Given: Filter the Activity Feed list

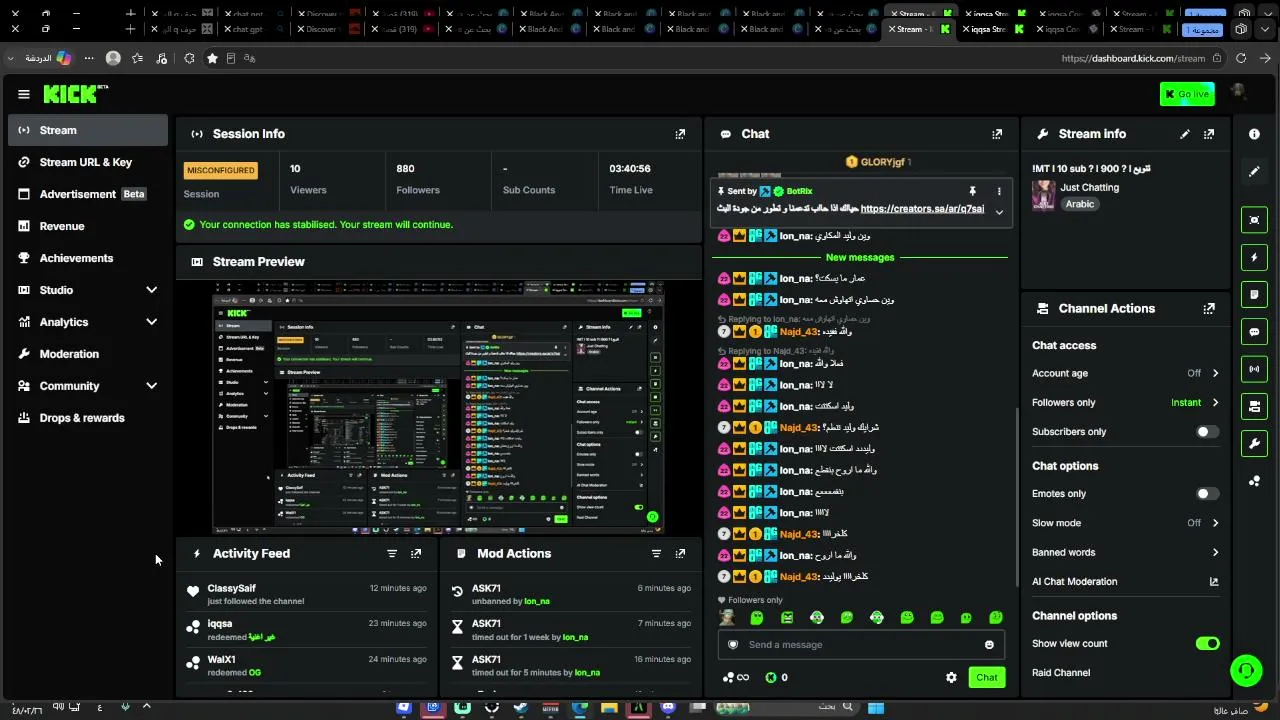Looking at the screenshot, I should coord(392,554).
